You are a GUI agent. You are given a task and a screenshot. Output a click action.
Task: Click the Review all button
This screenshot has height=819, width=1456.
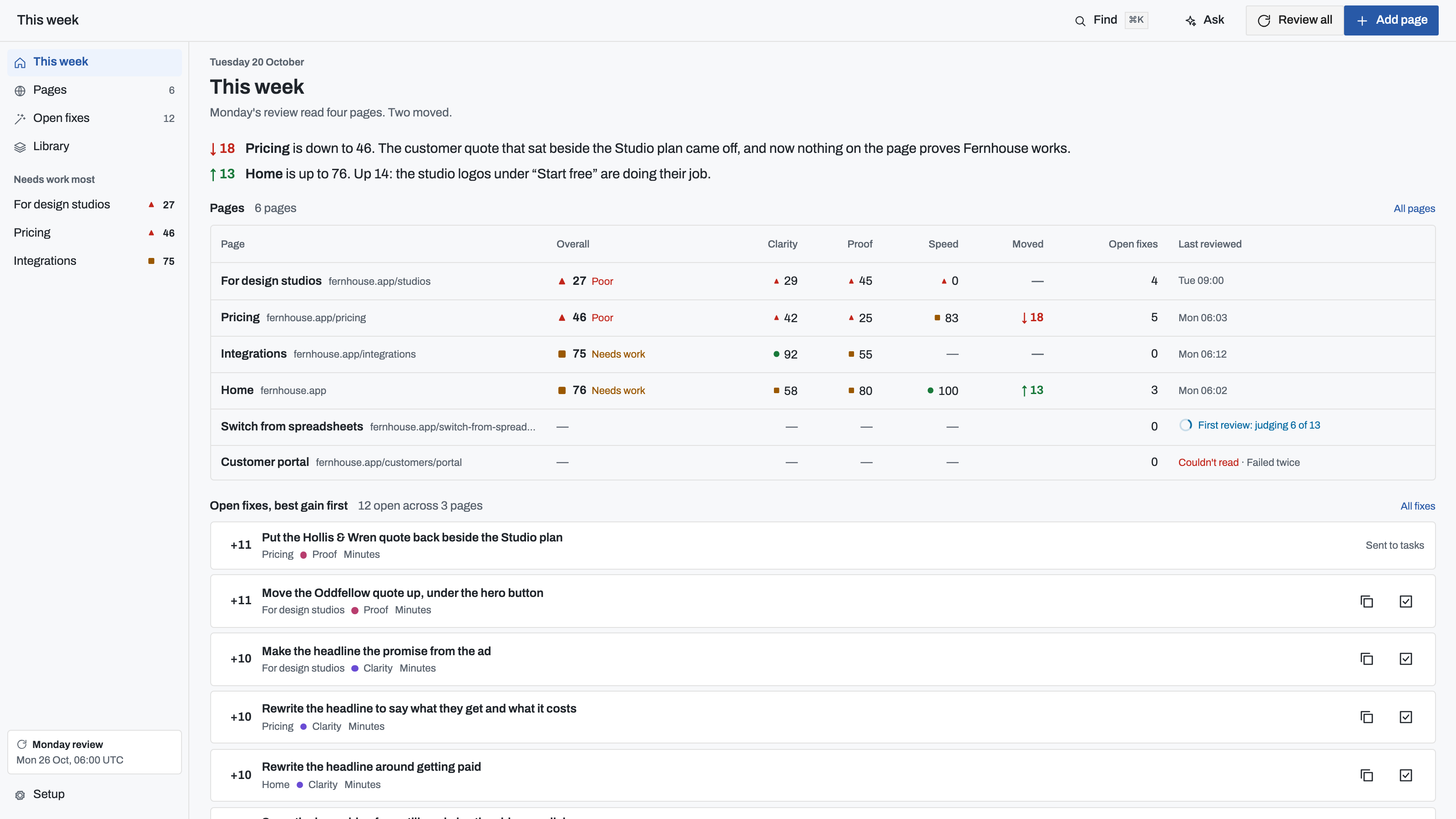[1294, 20]
